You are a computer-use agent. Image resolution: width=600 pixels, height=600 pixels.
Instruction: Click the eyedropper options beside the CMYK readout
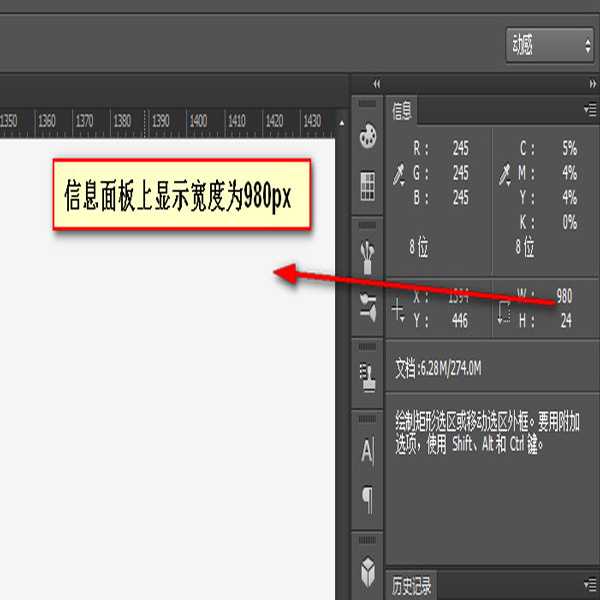point(505,175)
